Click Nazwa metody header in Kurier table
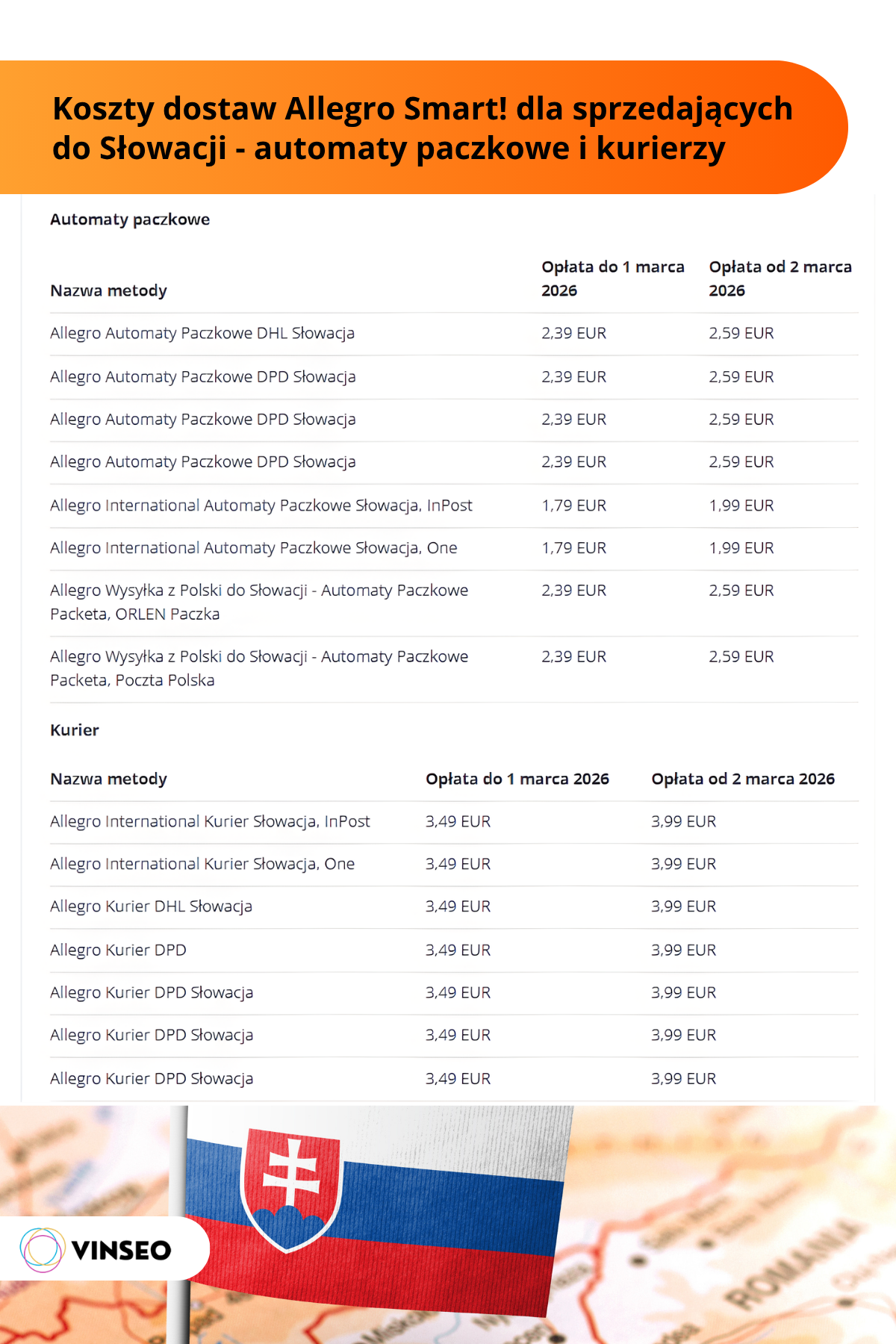Screen dimensions: 896x1344 pyautogui.click(x=109, y=779)
